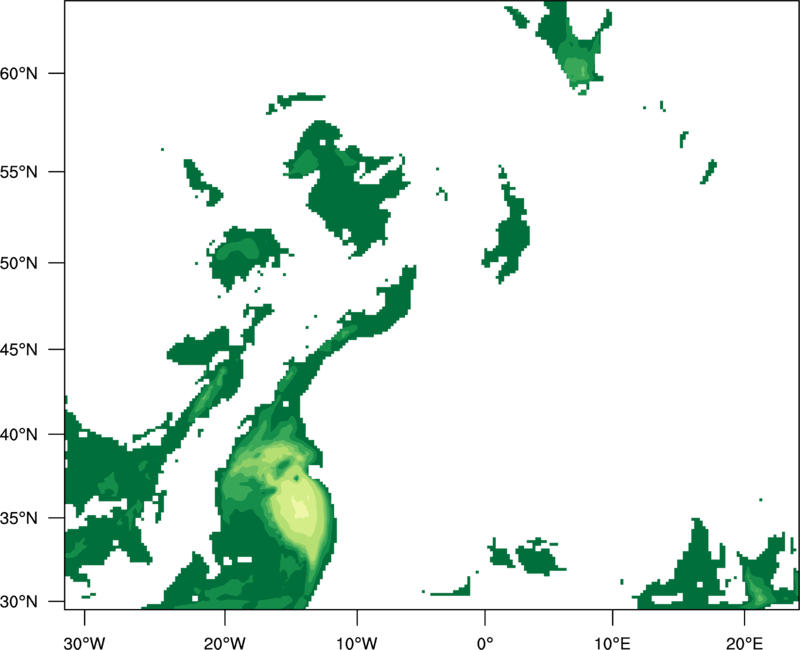
Task: Click the 50°N latitude label
Action: point(19,263)
